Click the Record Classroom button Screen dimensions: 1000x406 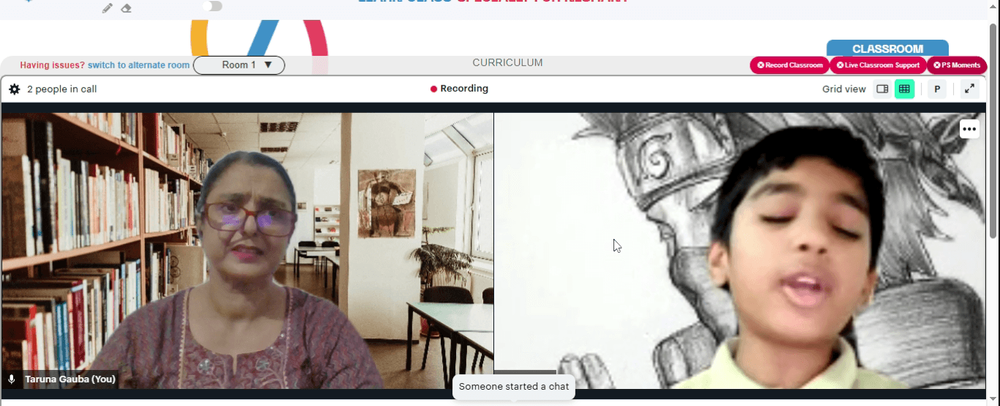click(790, 65)
